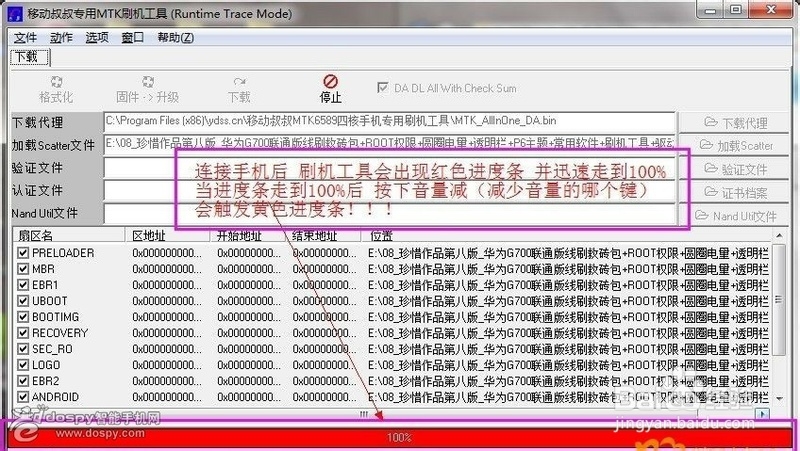Click the horizontal scroll right arrow

tap(762, 414)
